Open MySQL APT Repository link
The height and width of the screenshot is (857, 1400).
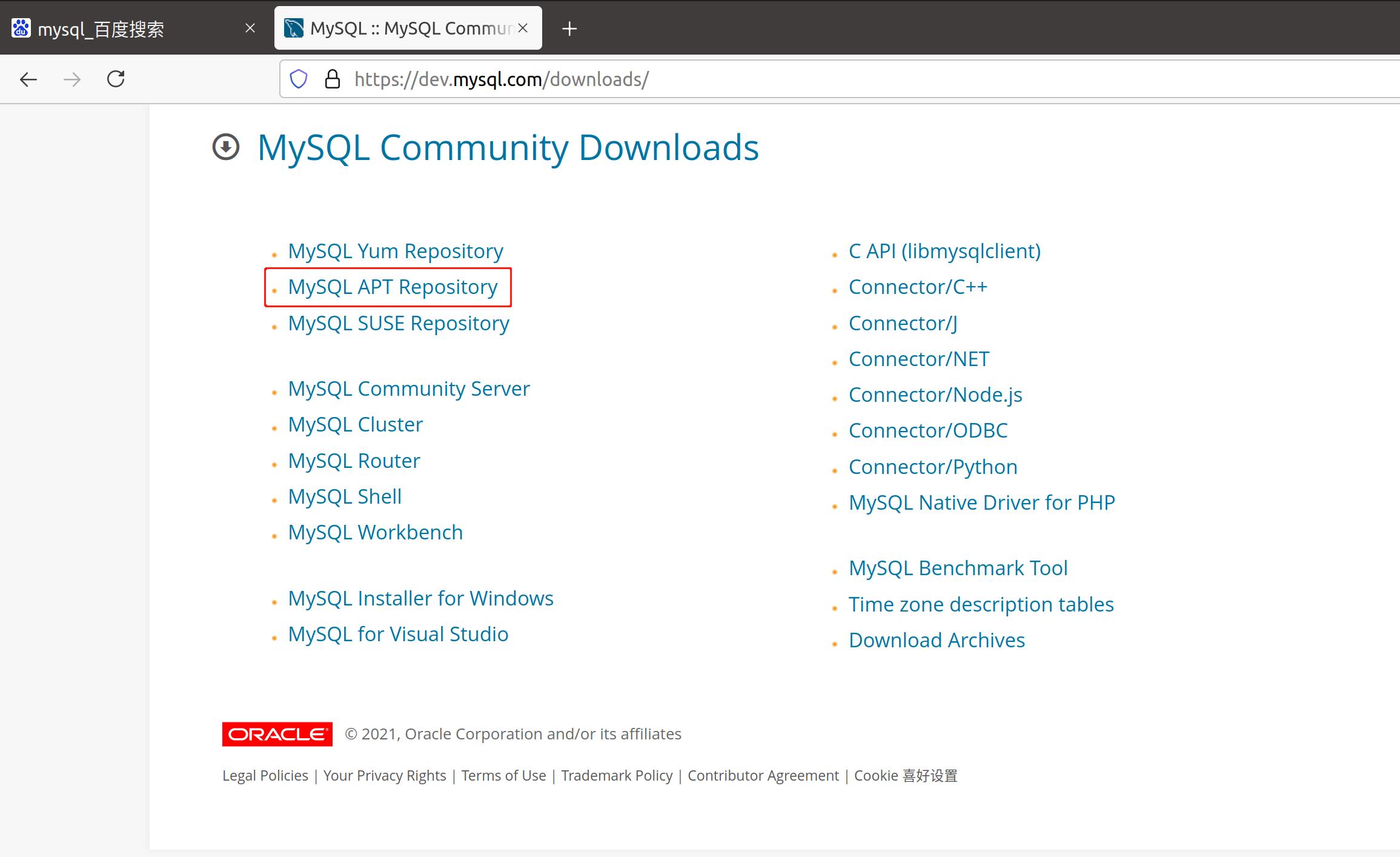click(x=392, y=287)
